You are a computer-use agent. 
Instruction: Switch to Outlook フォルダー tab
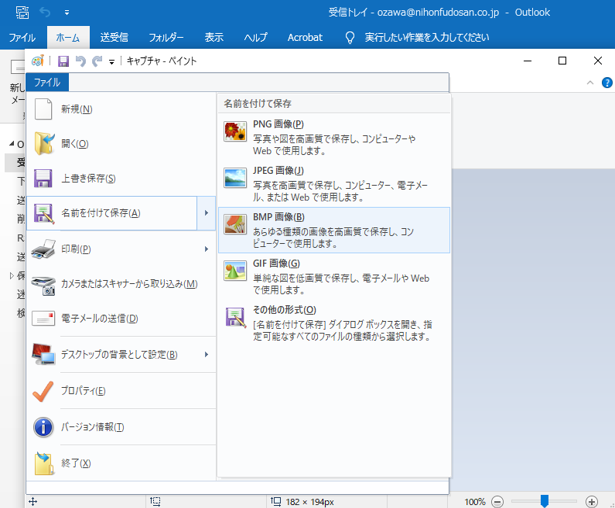[166, 38]
